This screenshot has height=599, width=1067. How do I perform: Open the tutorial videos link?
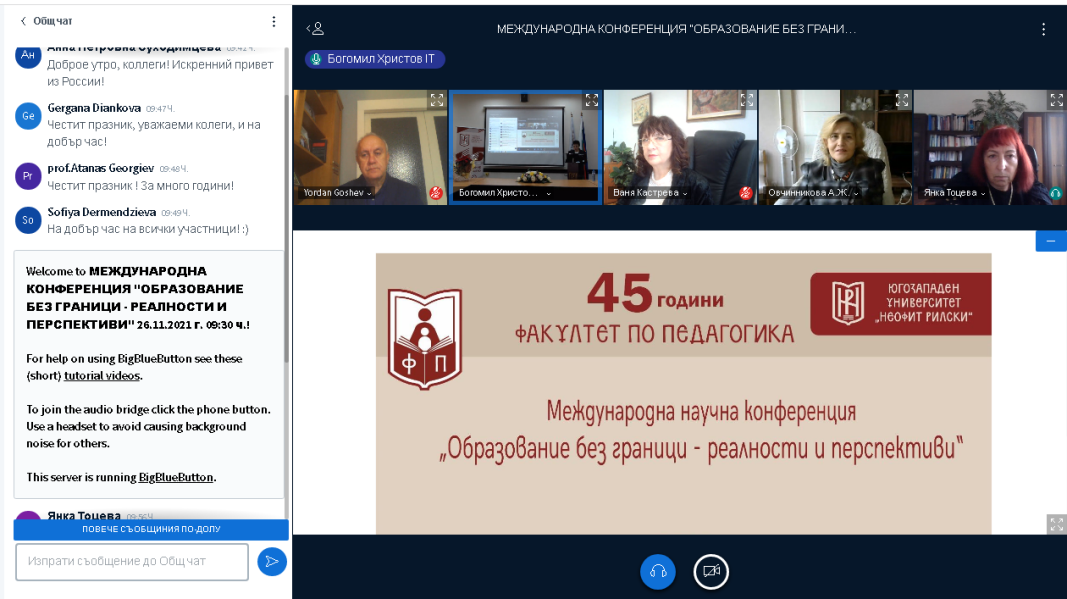click(102, 376)
